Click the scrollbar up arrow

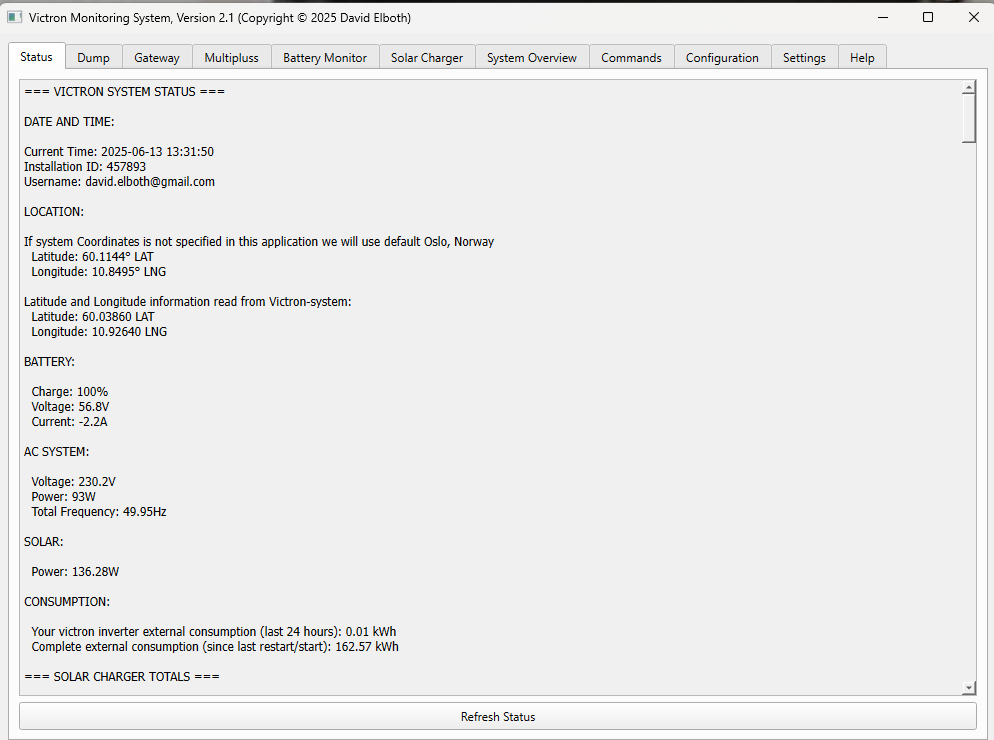point(969,87)
